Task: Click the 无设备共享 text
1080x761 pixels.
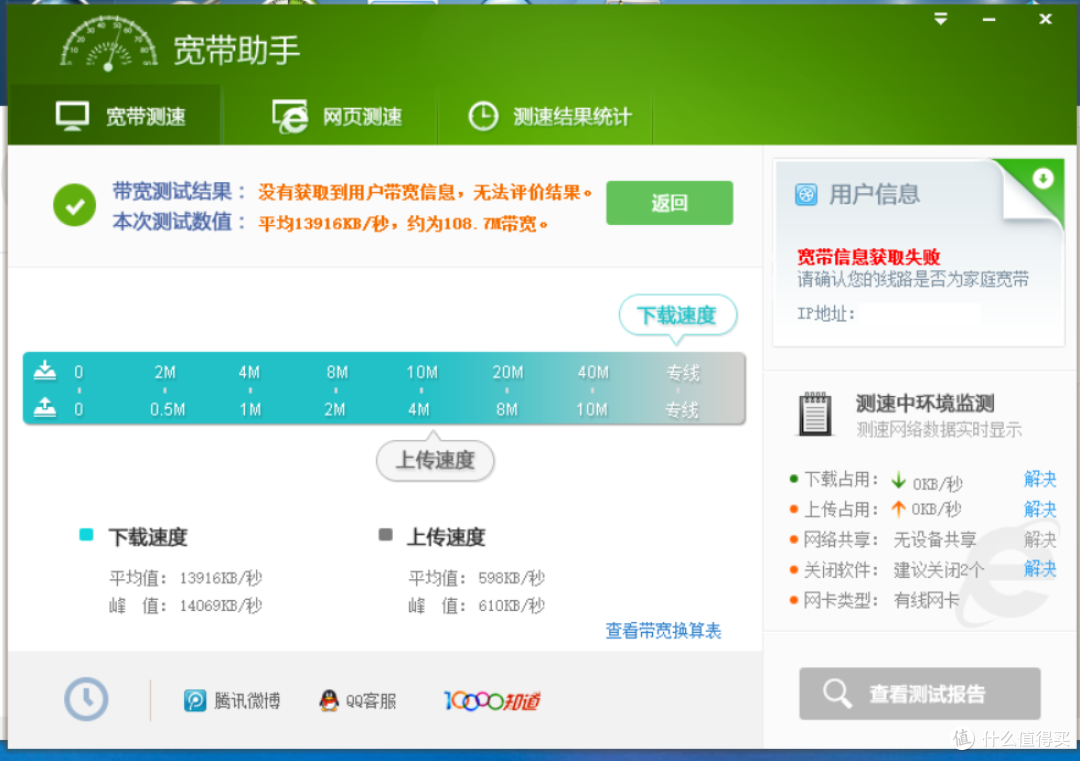Action: click(x=935, y=540)
